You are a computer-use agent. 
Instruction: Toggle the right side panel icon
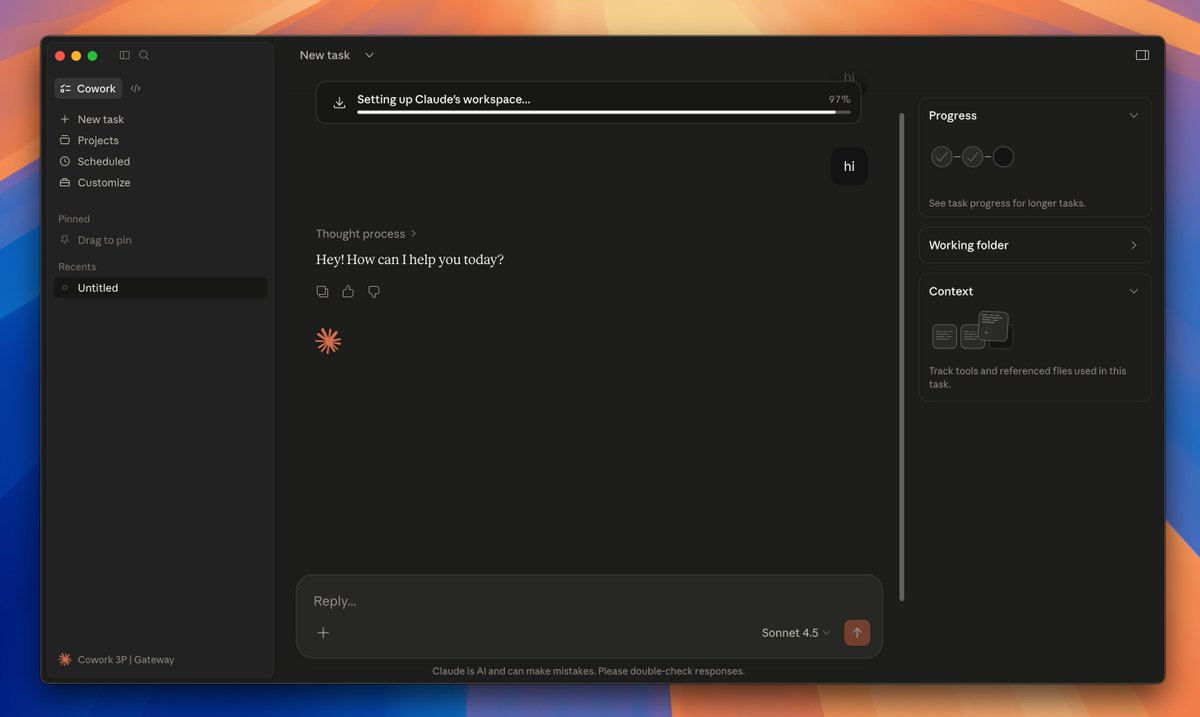[x=1142, y=55]
